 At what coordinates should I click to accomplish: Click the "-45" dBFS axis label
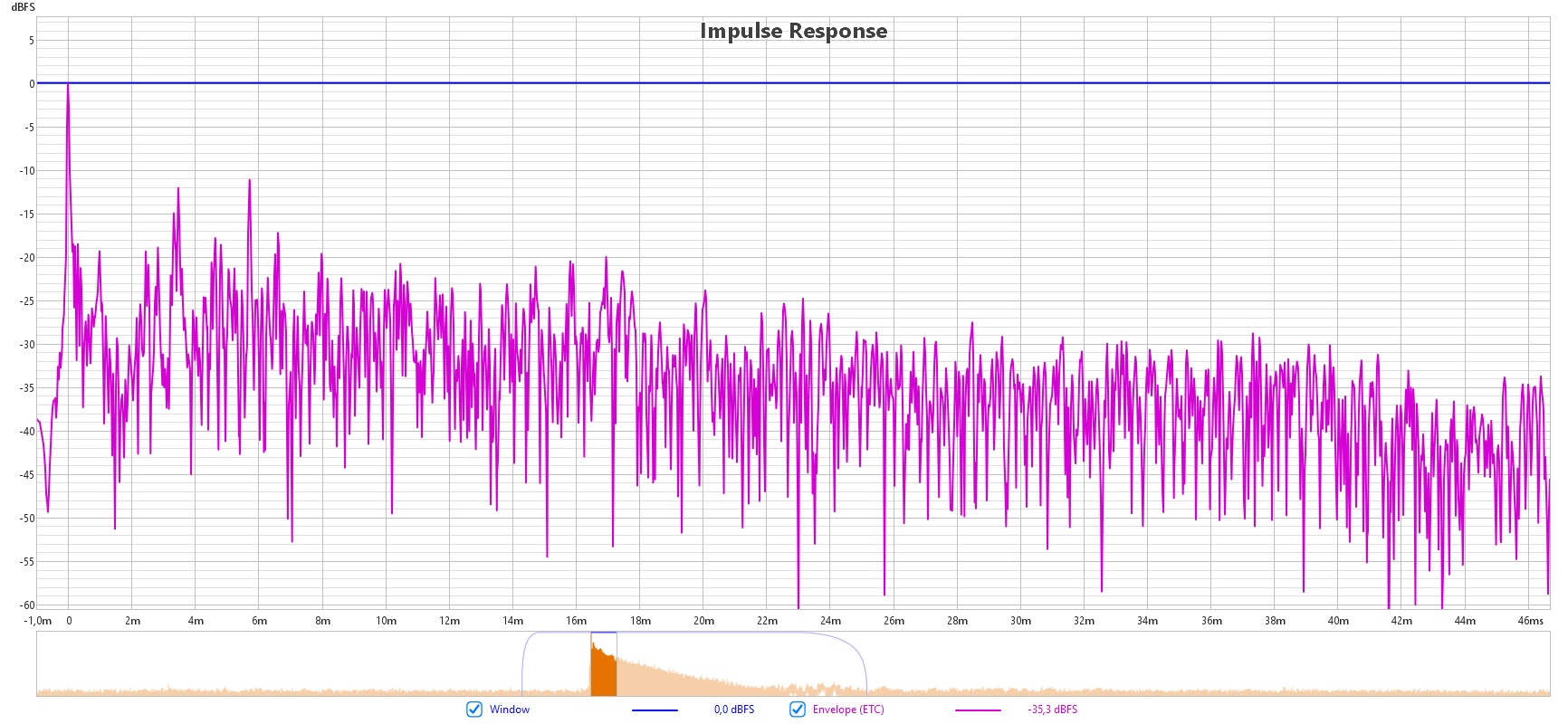[x=28, y=475]
